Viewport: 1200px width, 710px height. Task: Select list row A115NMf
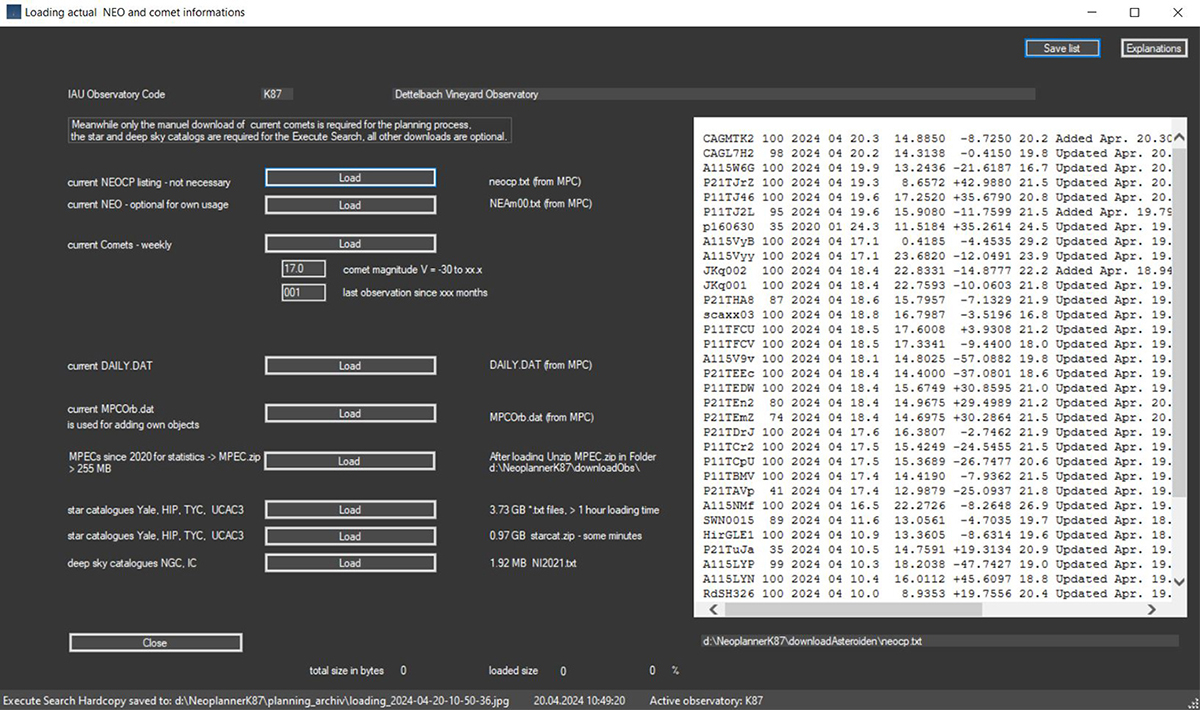point(938,505)
